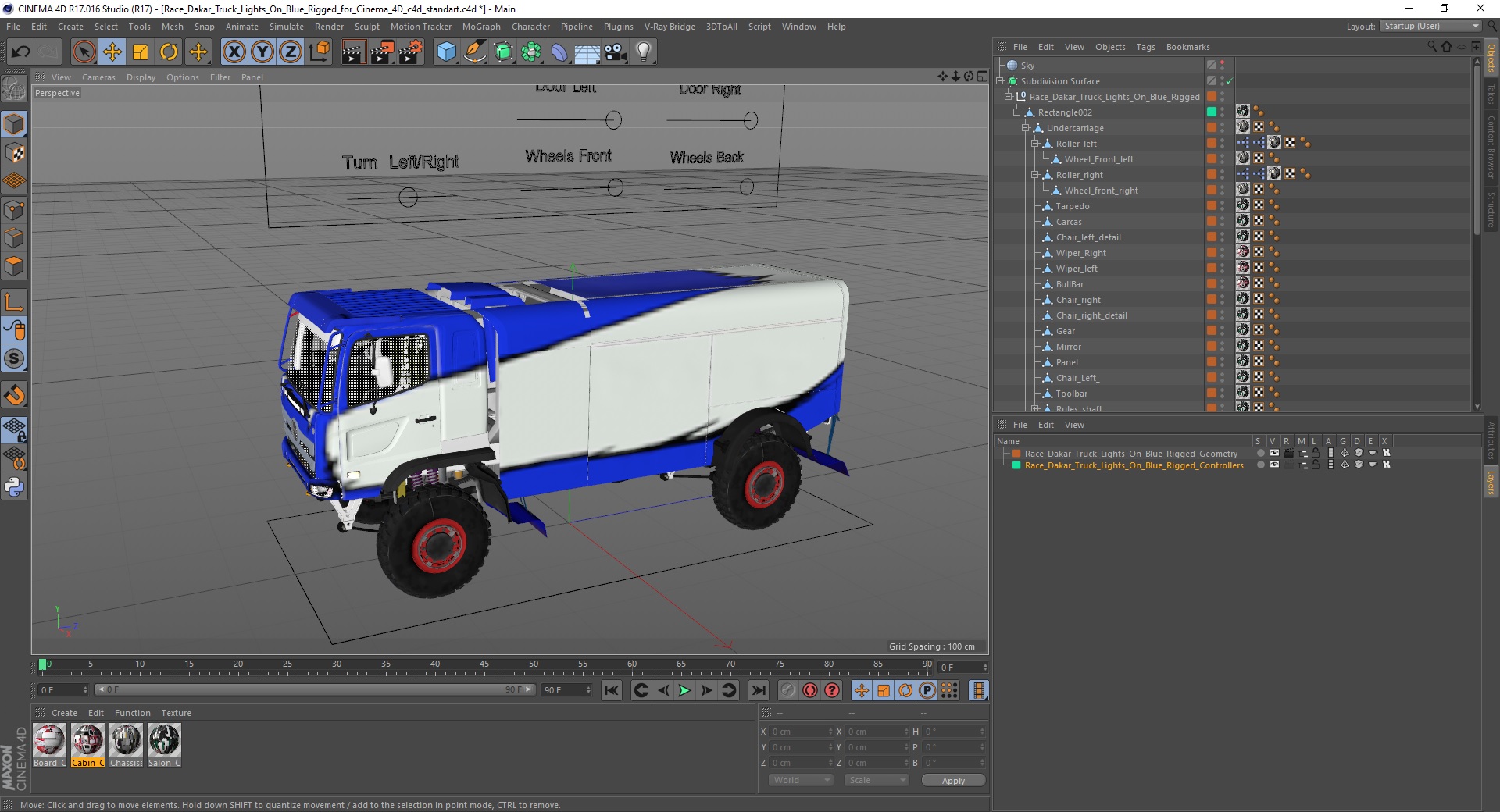1500x812 pixels.
Task: Open the Array modeling objects icon
Action: 531,52
